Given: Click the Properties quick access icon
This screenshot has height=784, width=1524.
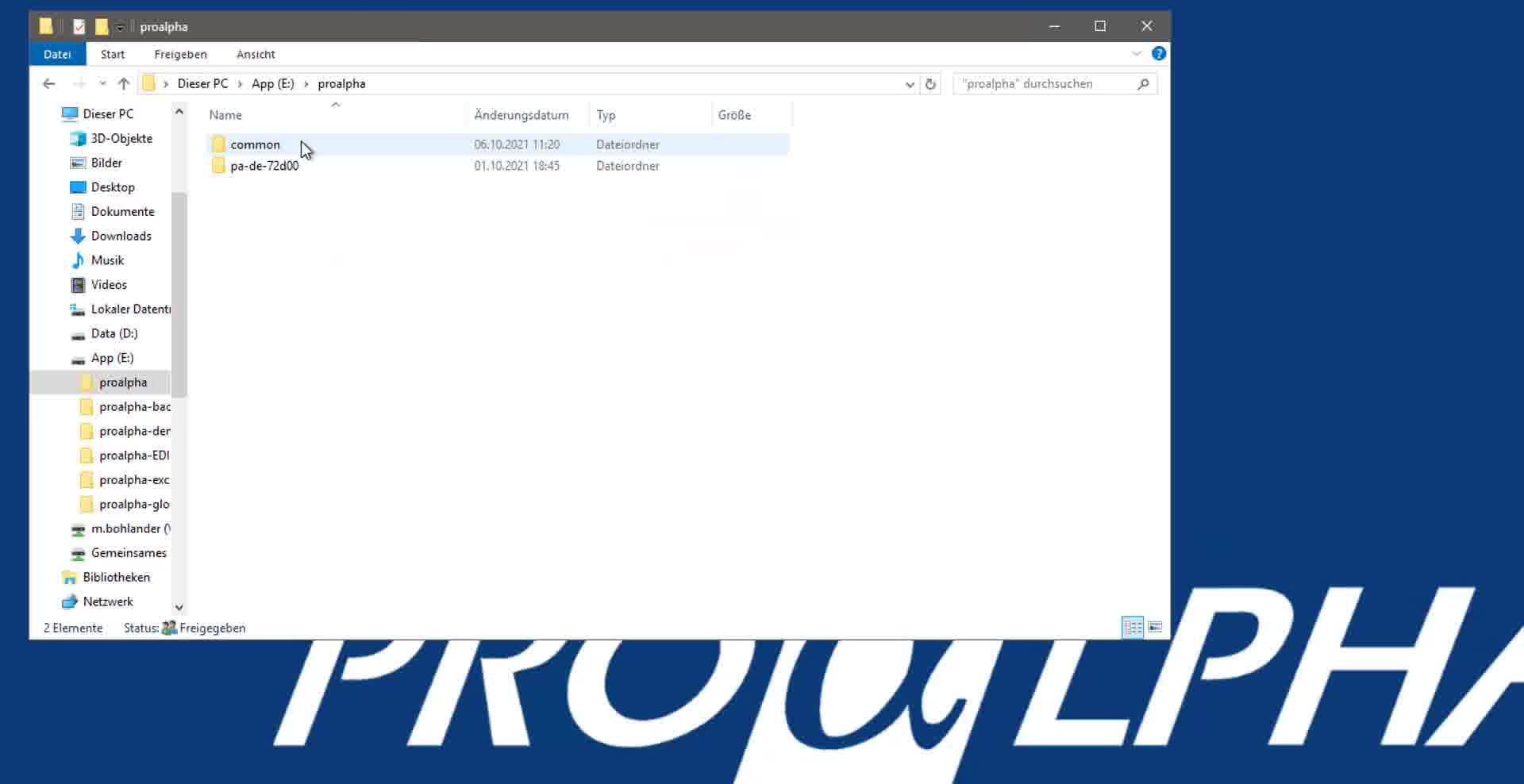Looking at the screenshot, I should pyautogui.click(x=79, y=27).
